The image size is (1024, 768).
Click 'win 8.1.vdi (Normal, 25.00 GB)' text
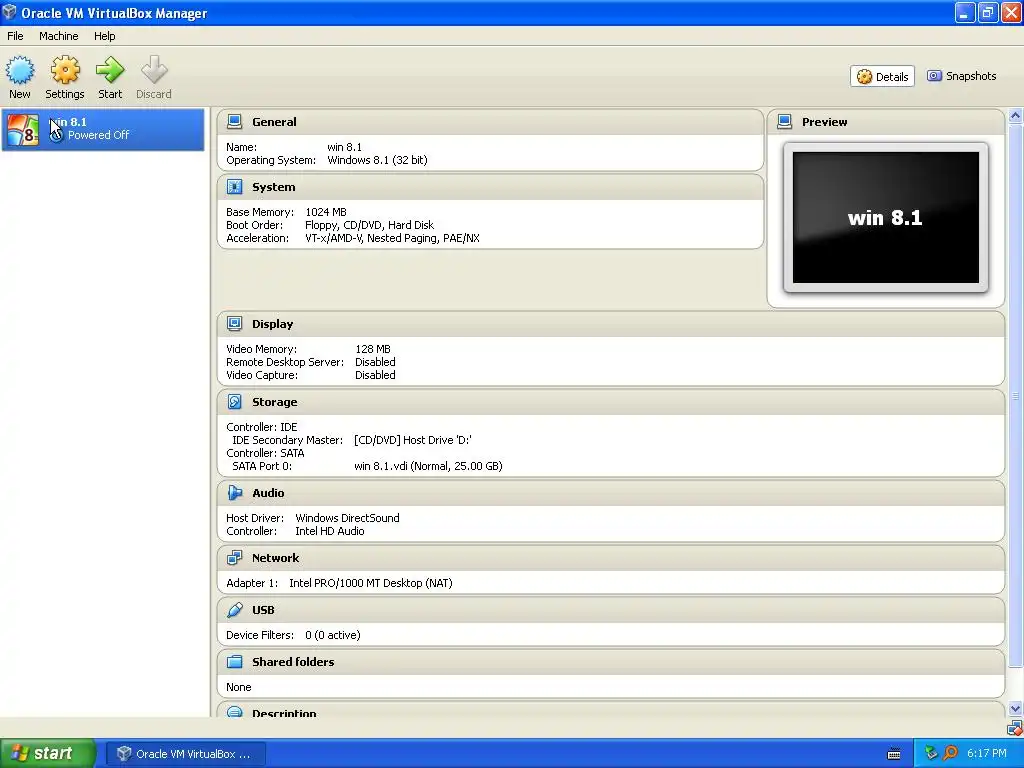[x=428, y=466]
